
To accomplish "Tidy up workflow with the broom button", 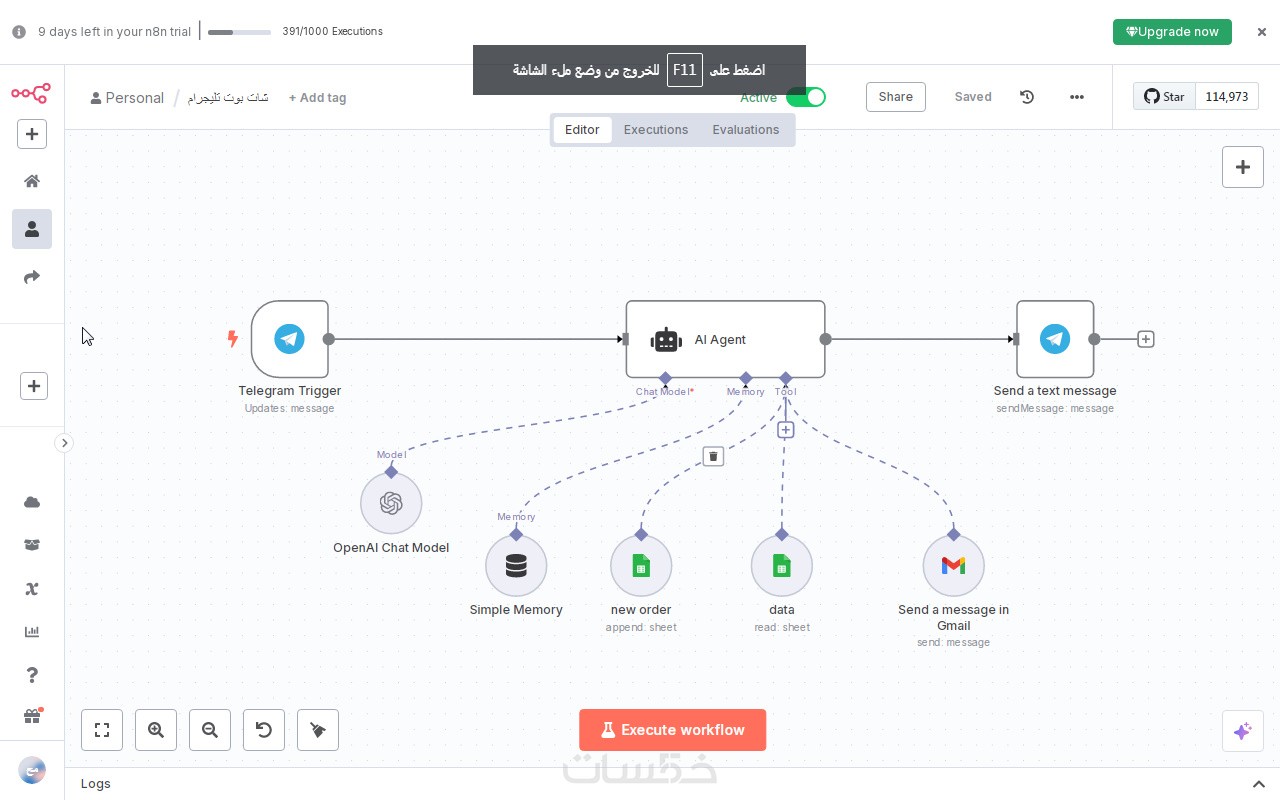I will coord(318,730).
